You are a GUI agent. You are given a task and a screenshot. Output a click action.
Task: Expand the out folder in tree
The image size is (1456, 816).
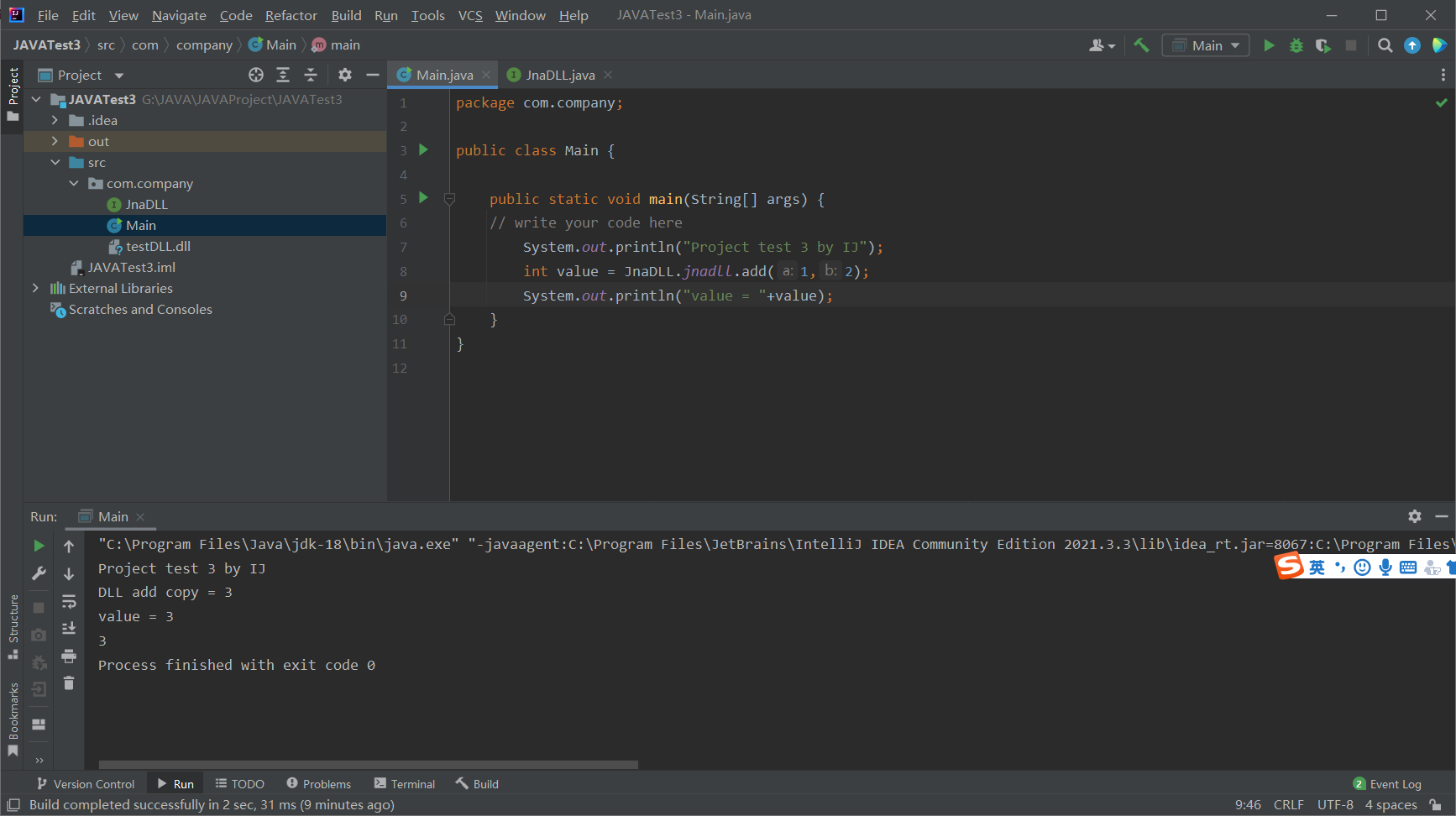pos(55,141)
